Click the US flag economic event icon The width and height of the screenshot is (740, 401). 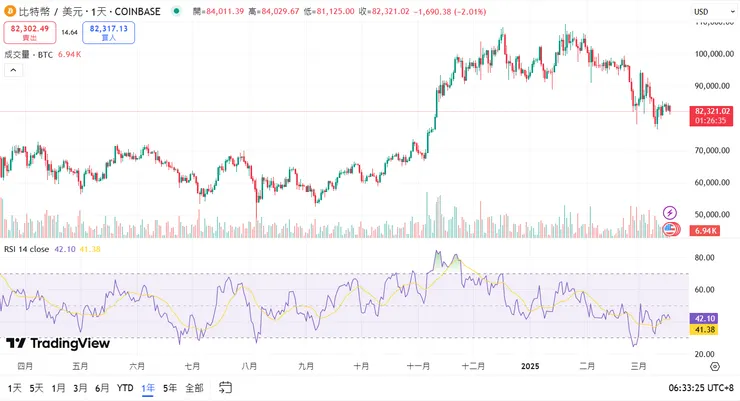click(670, 230)
